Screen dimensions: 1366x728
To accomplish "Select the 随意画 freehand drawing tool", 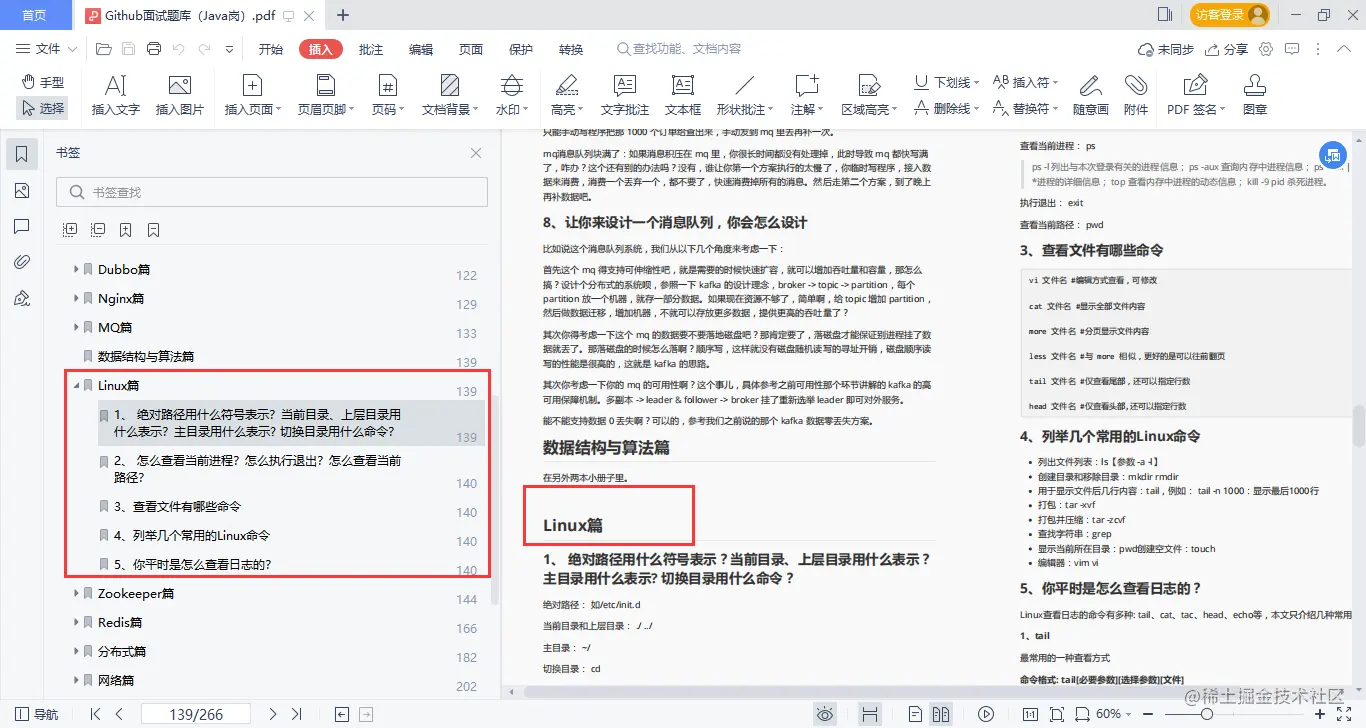I will coord(1090,96).
